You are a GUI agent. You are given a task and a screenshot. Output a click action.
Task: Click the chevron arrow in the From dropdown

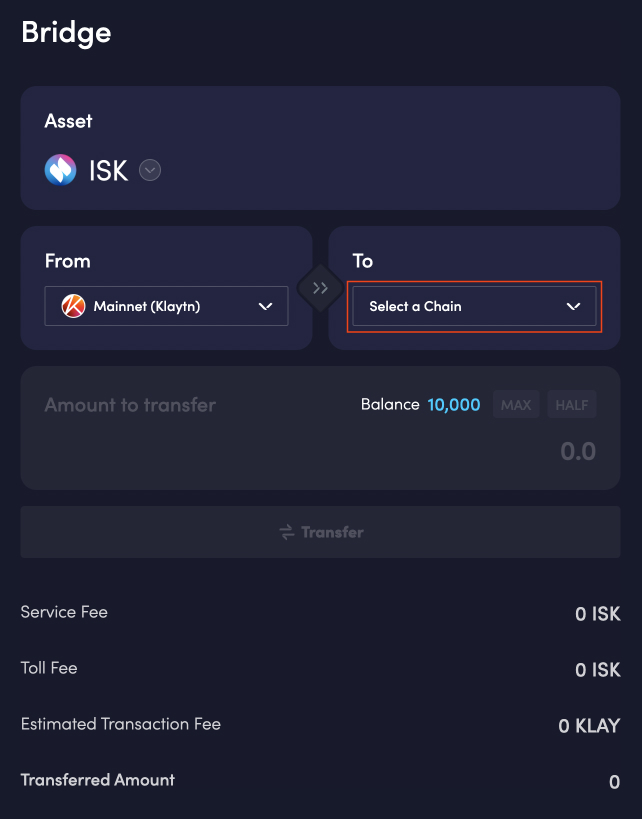point(265,307)
